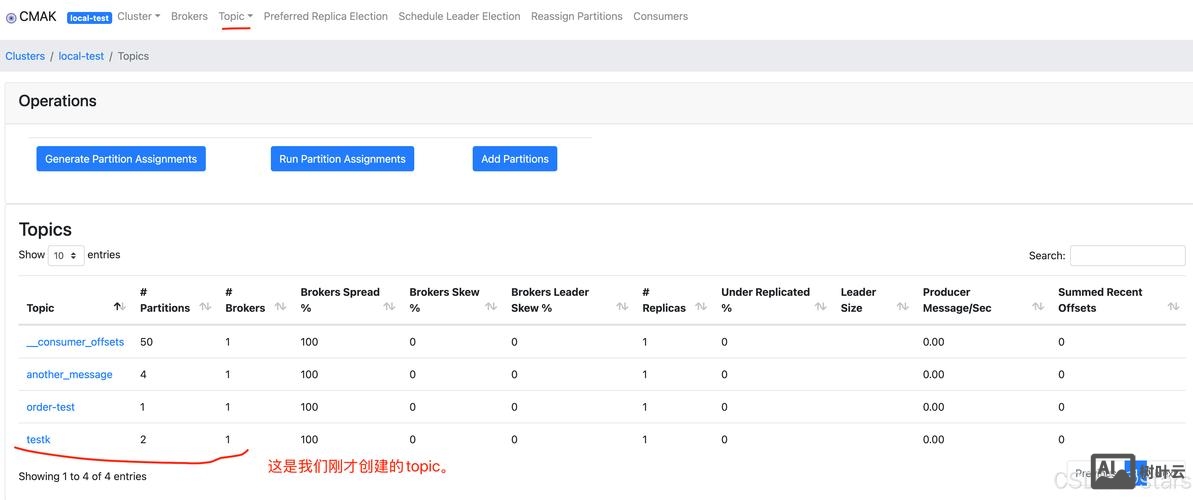The height and width of the screenshot is (500, 1193).
Task: Sort by Under Replicated % icon
Action: [x=820, y=307]
